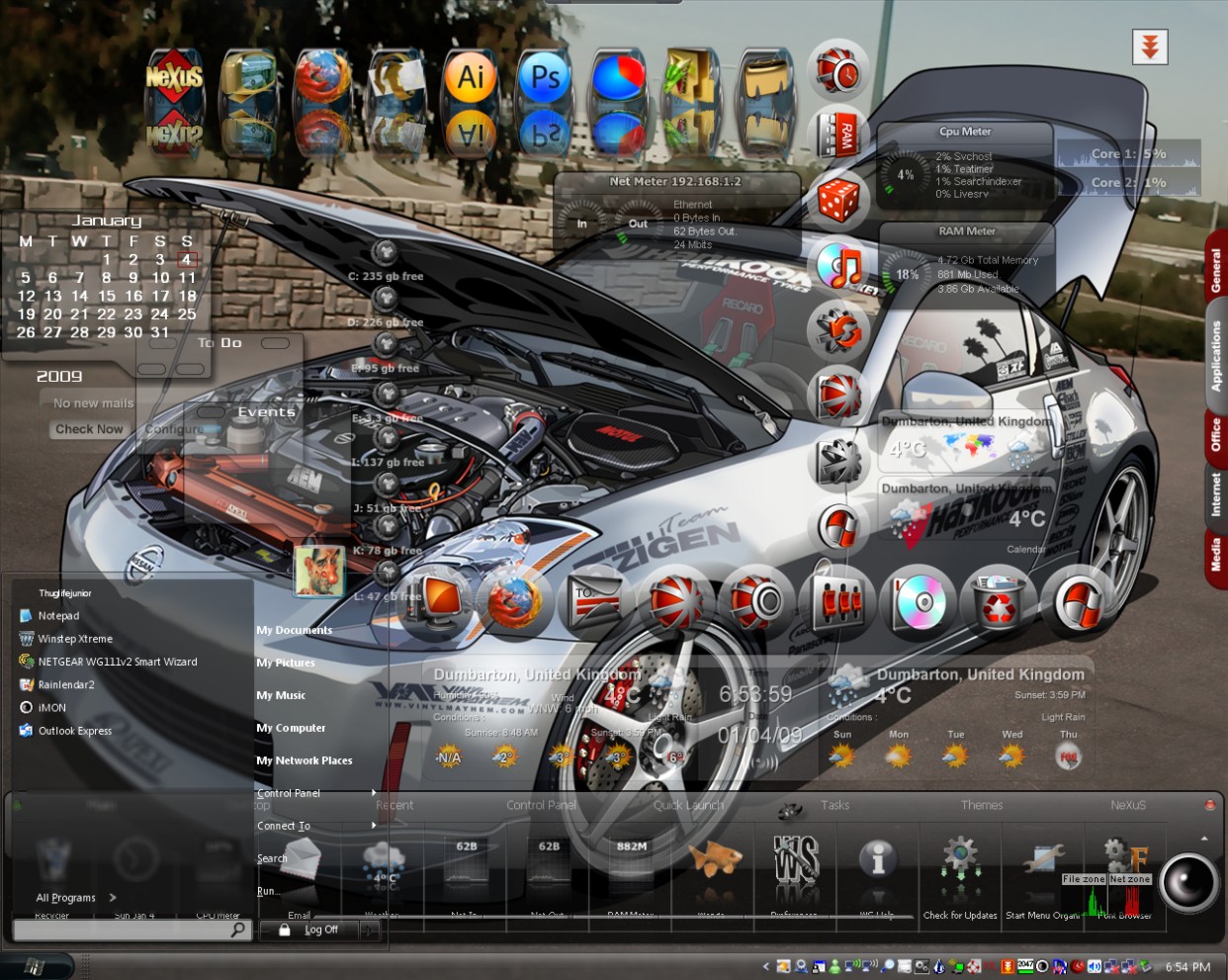Viewport: 1228px width, 980px height.
Task: Click the user account picture thumbnail
Action: [x=319, y=571]
